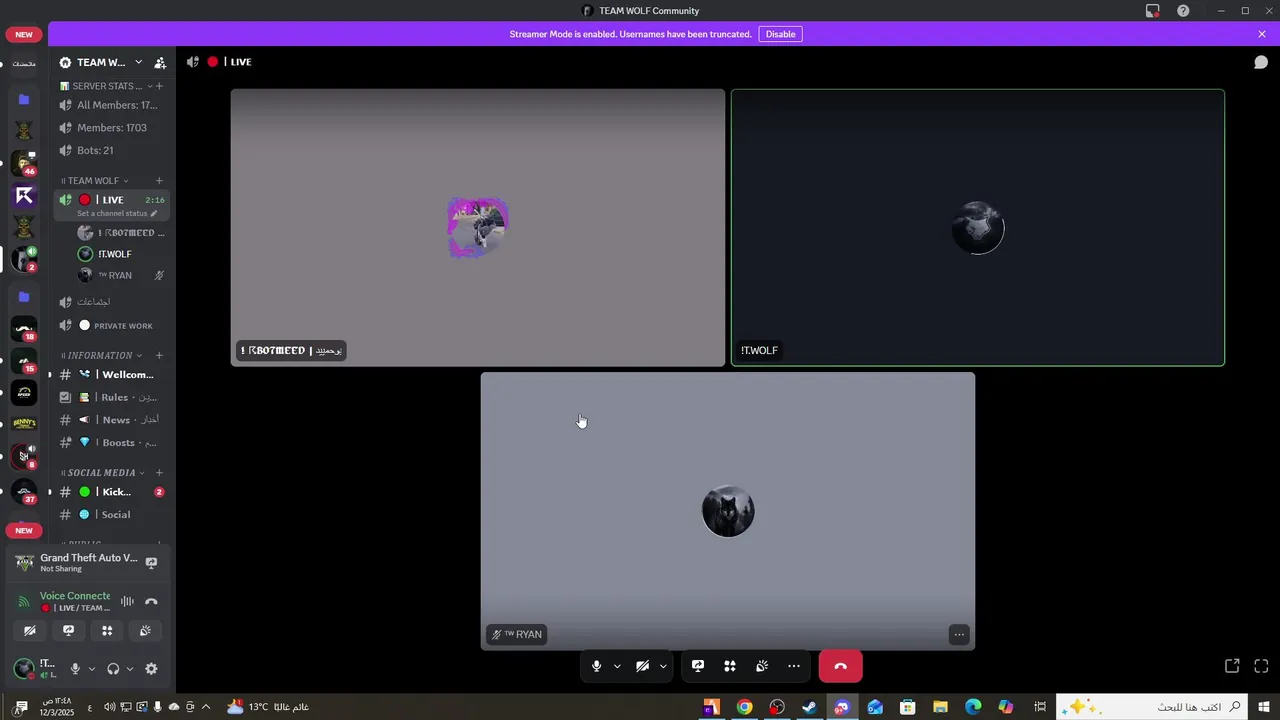Open soundboard from call control bar
The height and width of the screenshot is (720, 1280).
coord(762,666)
